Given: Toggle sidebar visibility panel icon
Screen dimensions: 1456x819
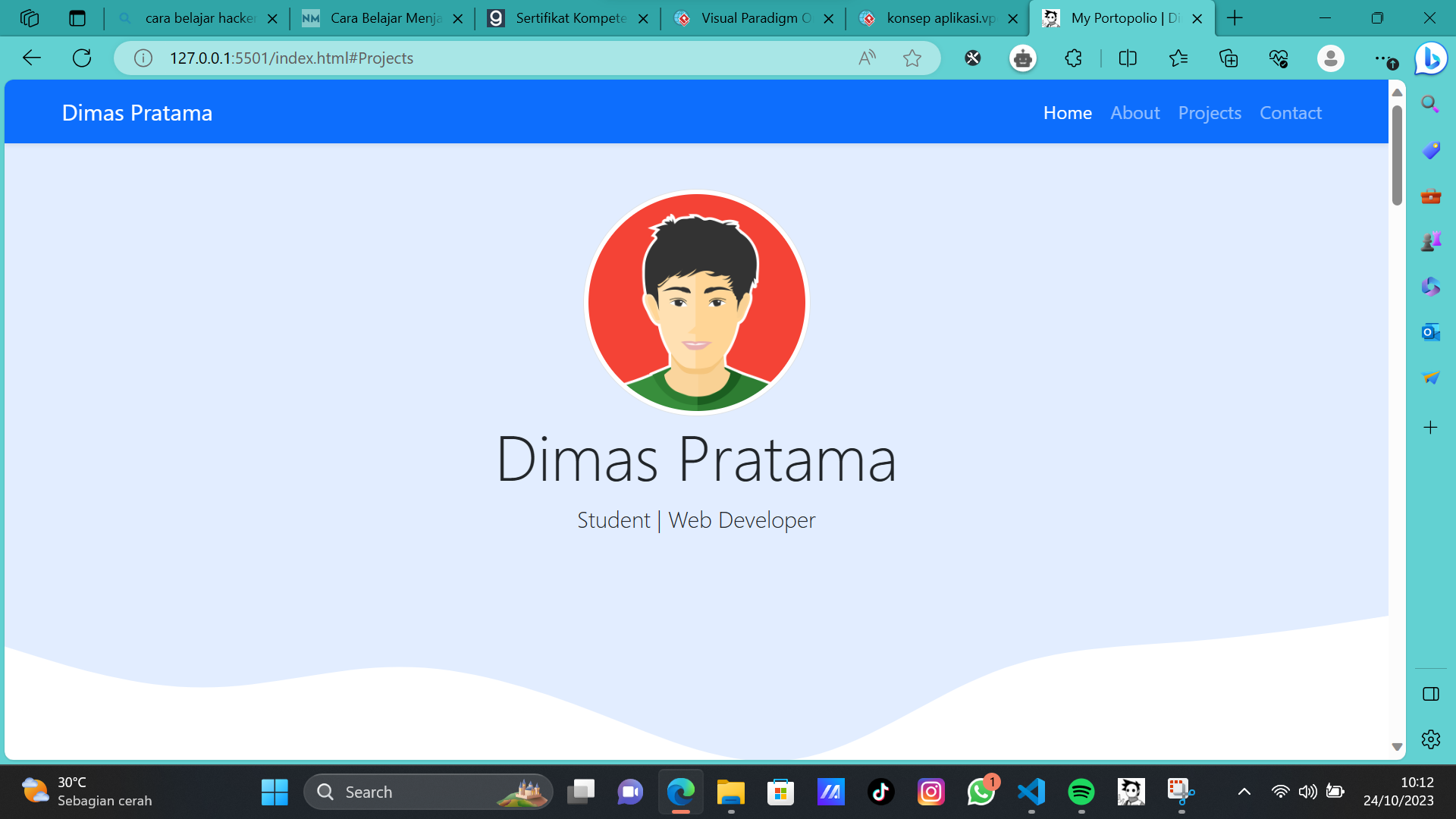Looking at the screenshot, I should click(1430, 694).
